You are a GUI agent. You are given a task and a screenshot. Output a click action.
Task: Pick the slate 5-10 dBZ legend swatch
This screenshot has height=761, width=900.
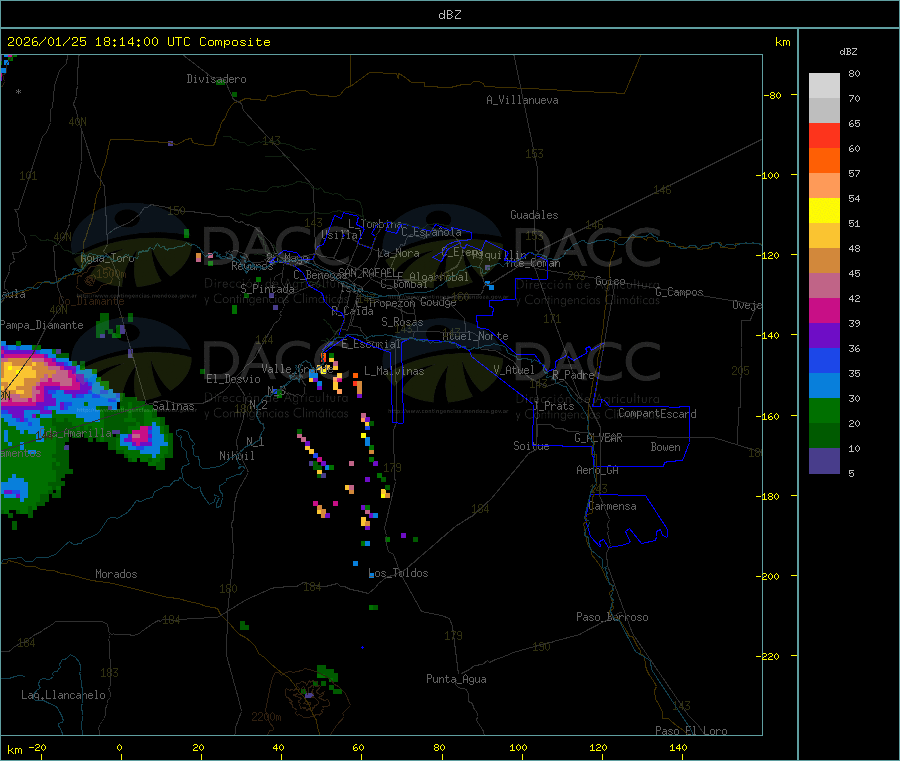pos(824,461)
